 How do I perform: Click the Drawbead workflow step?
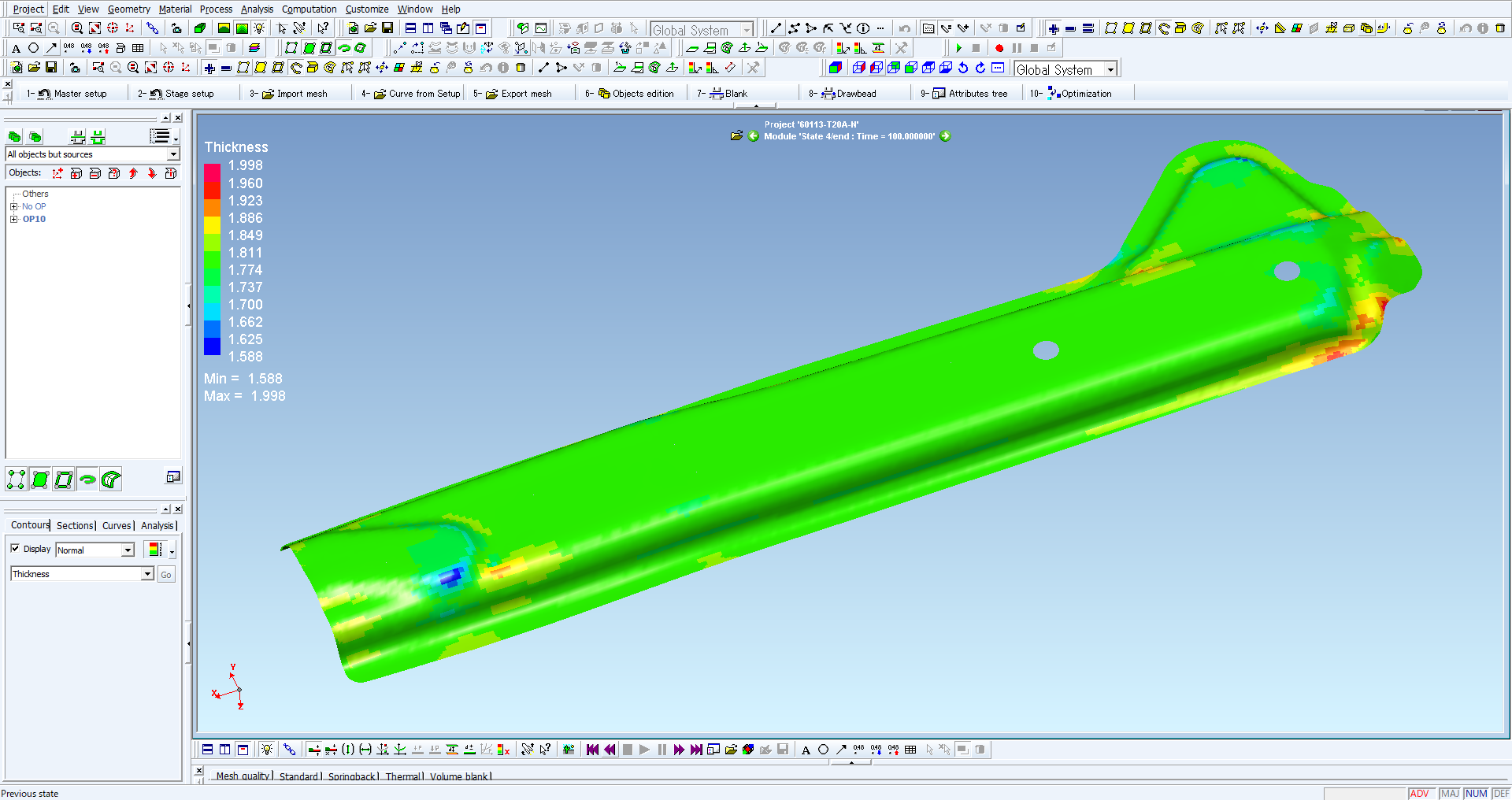click(x=849, y=94)
